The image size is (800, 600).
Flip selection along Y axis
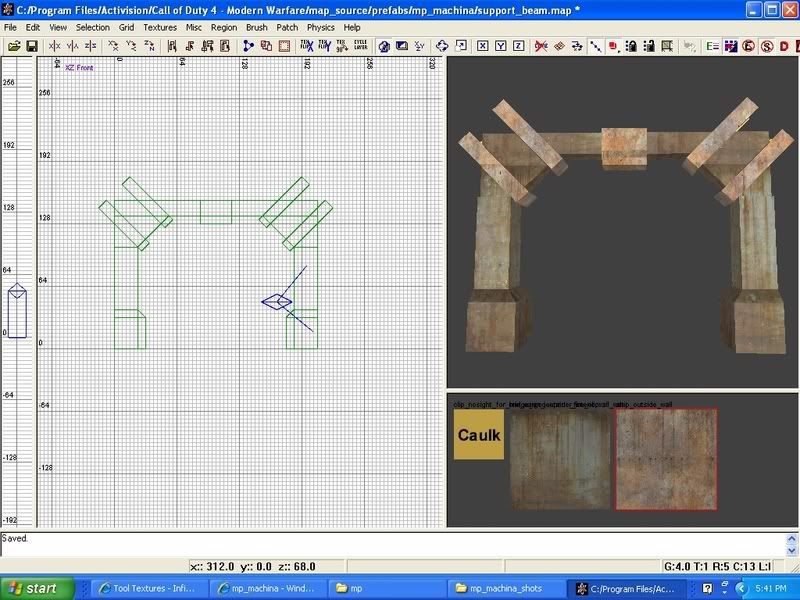(72, 46)
